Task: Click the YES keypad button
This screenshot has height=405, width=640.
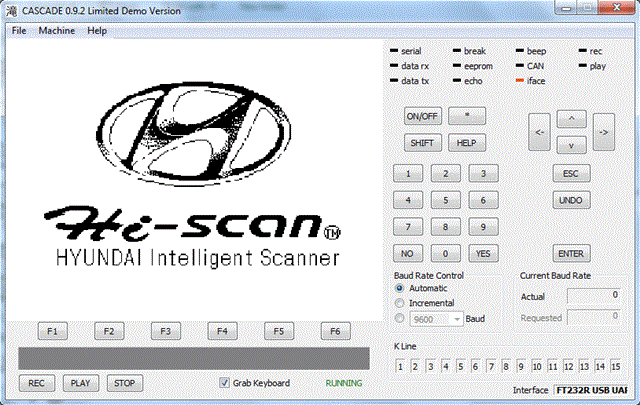Action: (483, 254)
